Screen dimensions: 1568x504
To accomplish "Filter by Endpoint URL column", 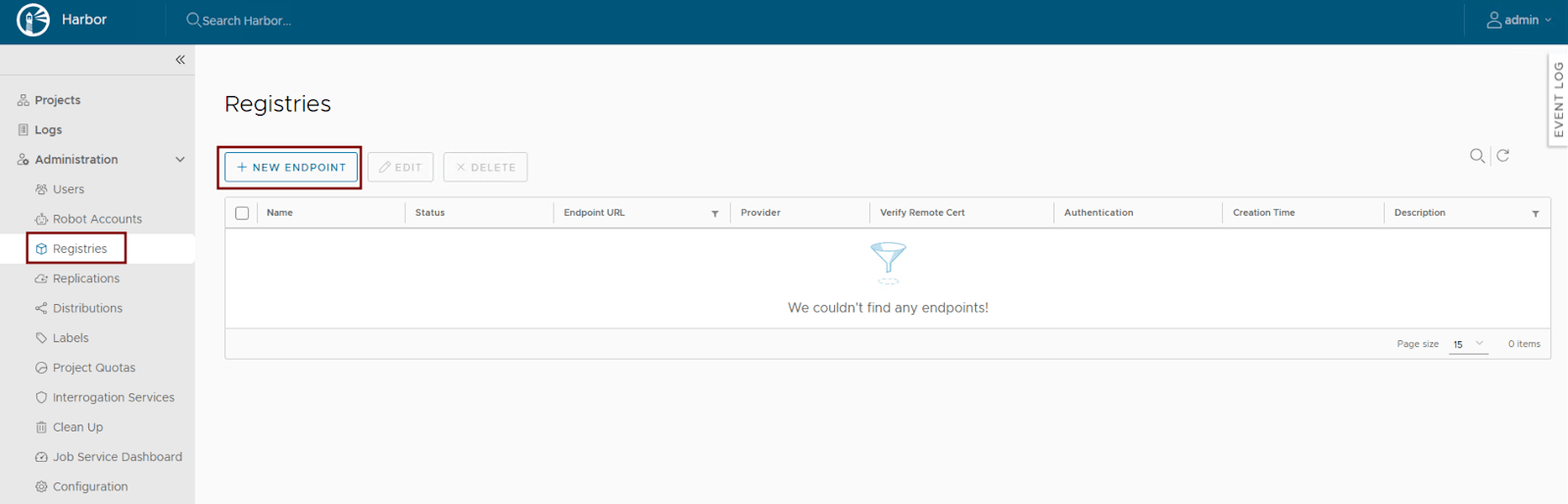I will (714, 214).
